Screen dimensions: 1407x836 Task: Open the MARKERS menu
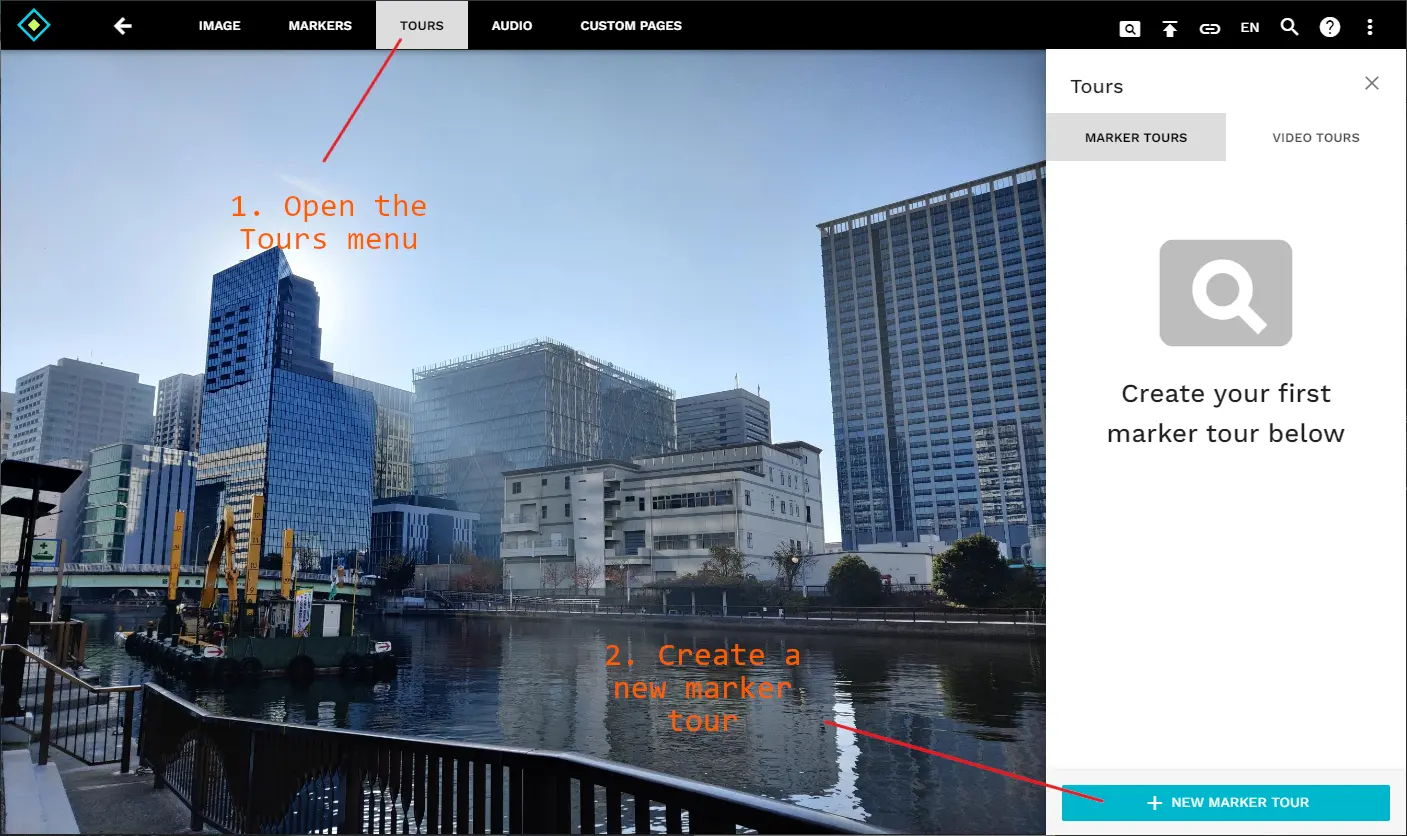pyautogui.click(x=320, y=26)
